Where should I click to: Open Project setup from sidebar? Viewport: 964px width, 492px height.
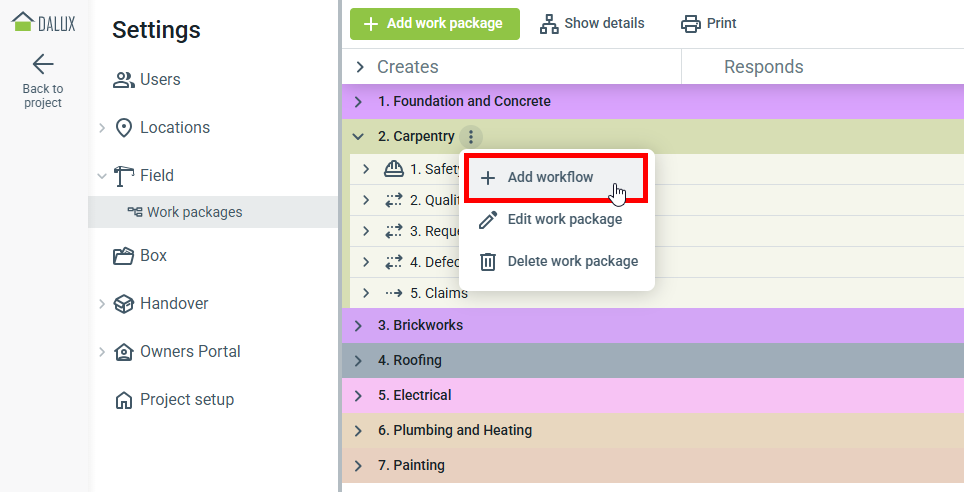186,400
